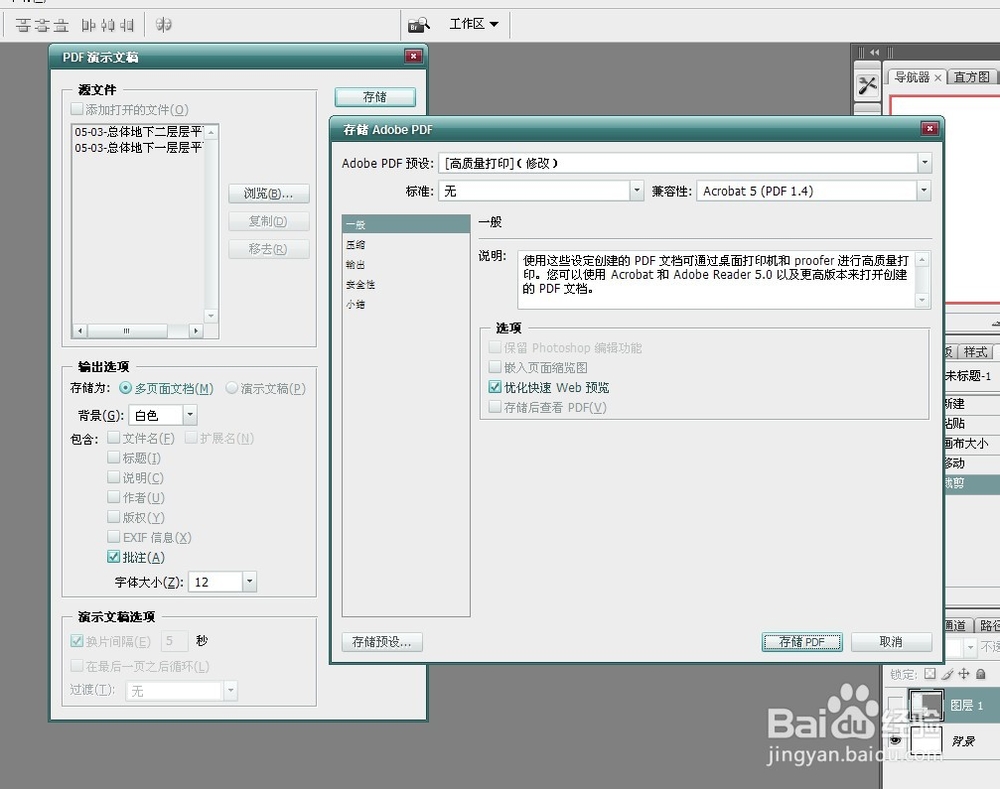Viewport: 1000px width, 789px height.
Task: Open the 背景 color dropdown
Action: click(x=190, y=415)
